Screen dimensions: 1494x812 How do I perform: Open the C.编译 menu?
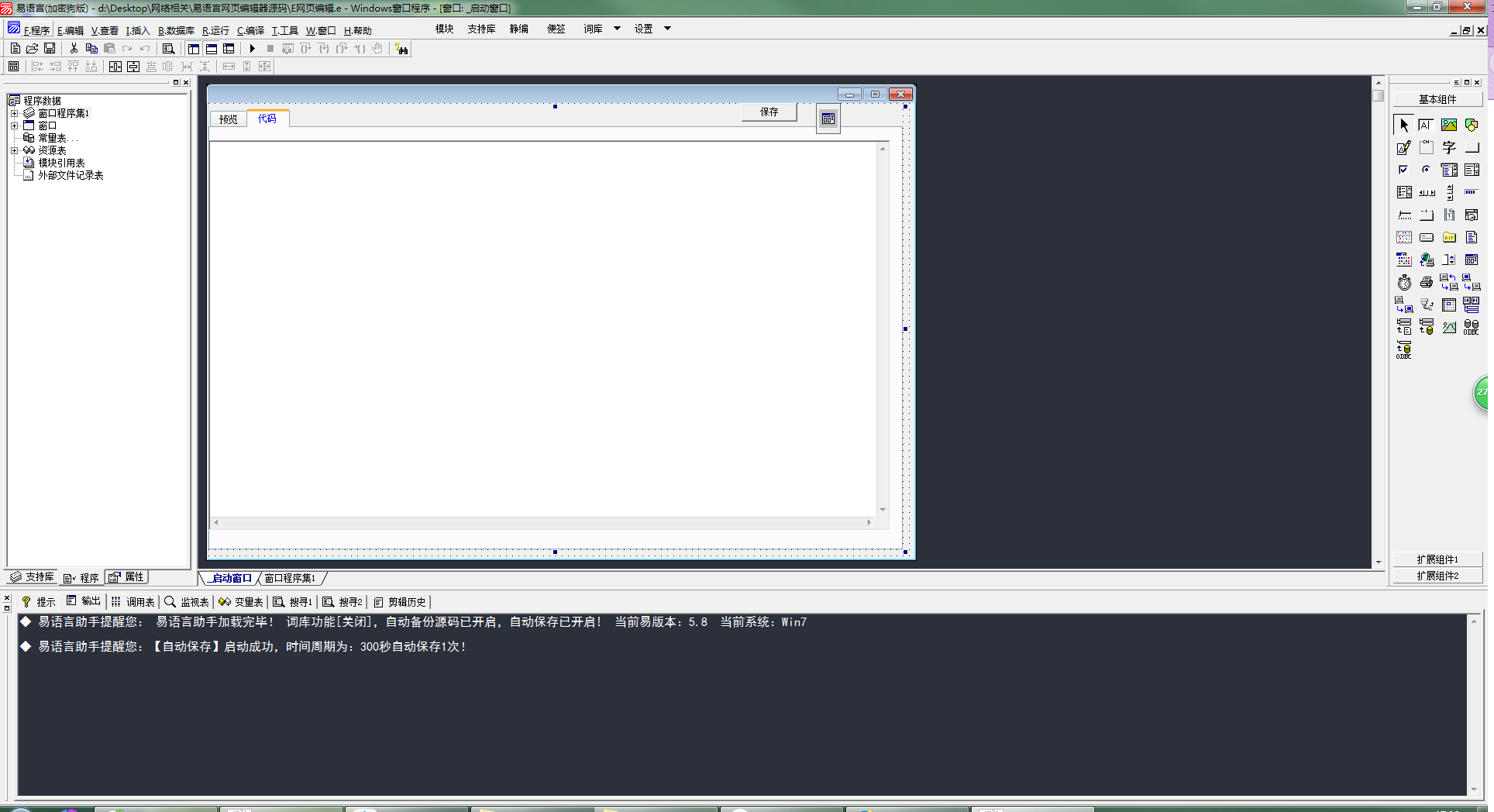[x=250, y=30]
